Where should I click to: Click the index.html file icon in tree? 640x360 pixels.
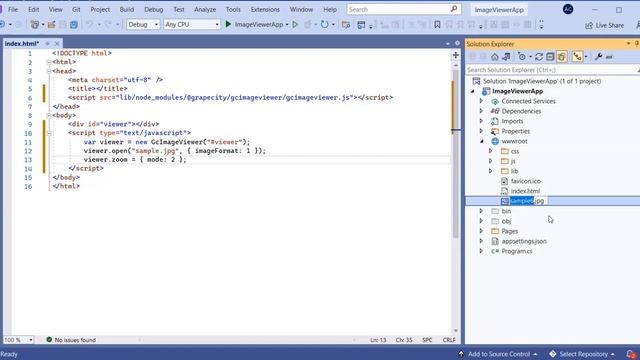504,191
